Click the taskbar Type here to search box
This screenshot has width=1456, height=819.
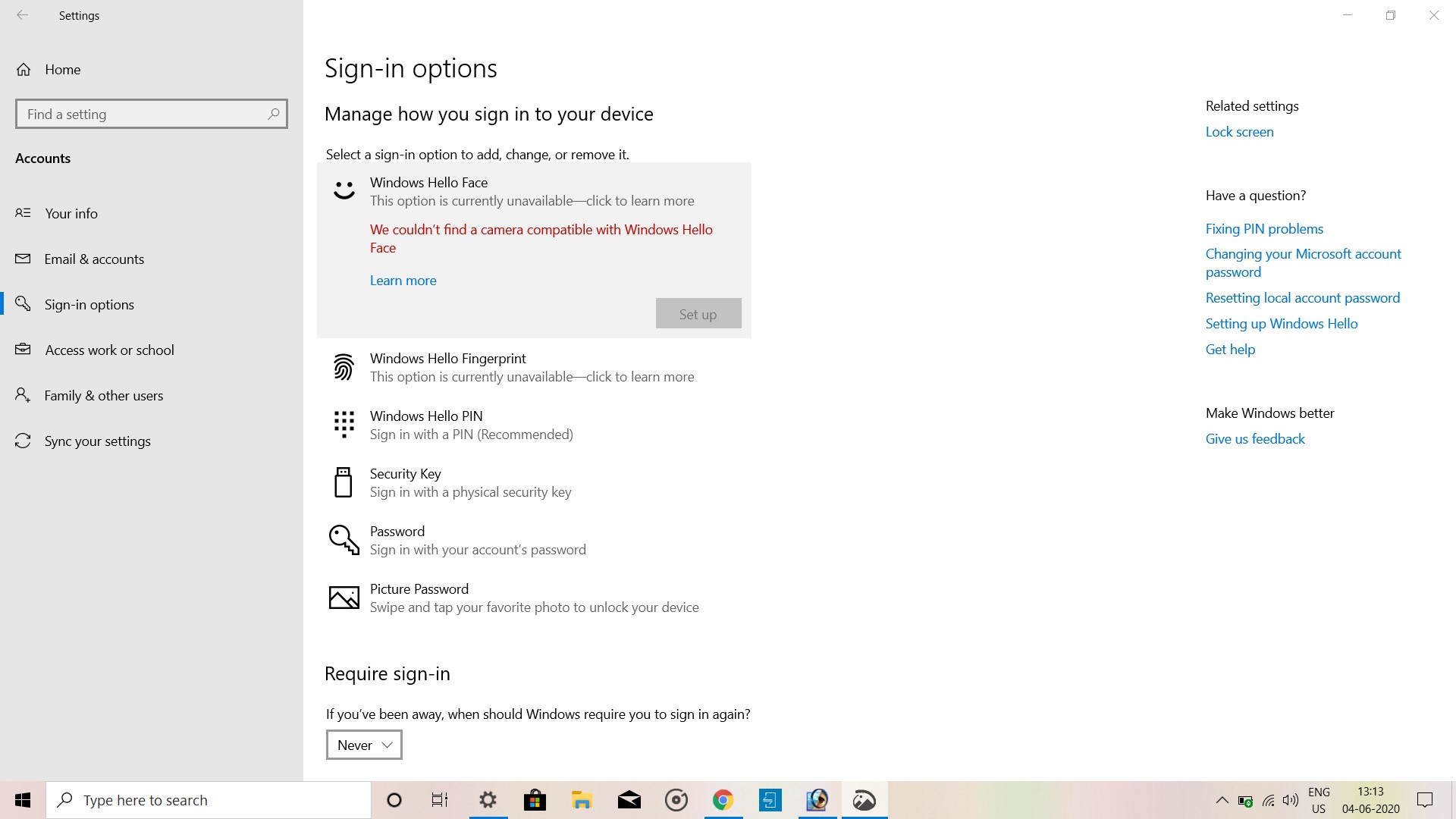click(209, 800)
